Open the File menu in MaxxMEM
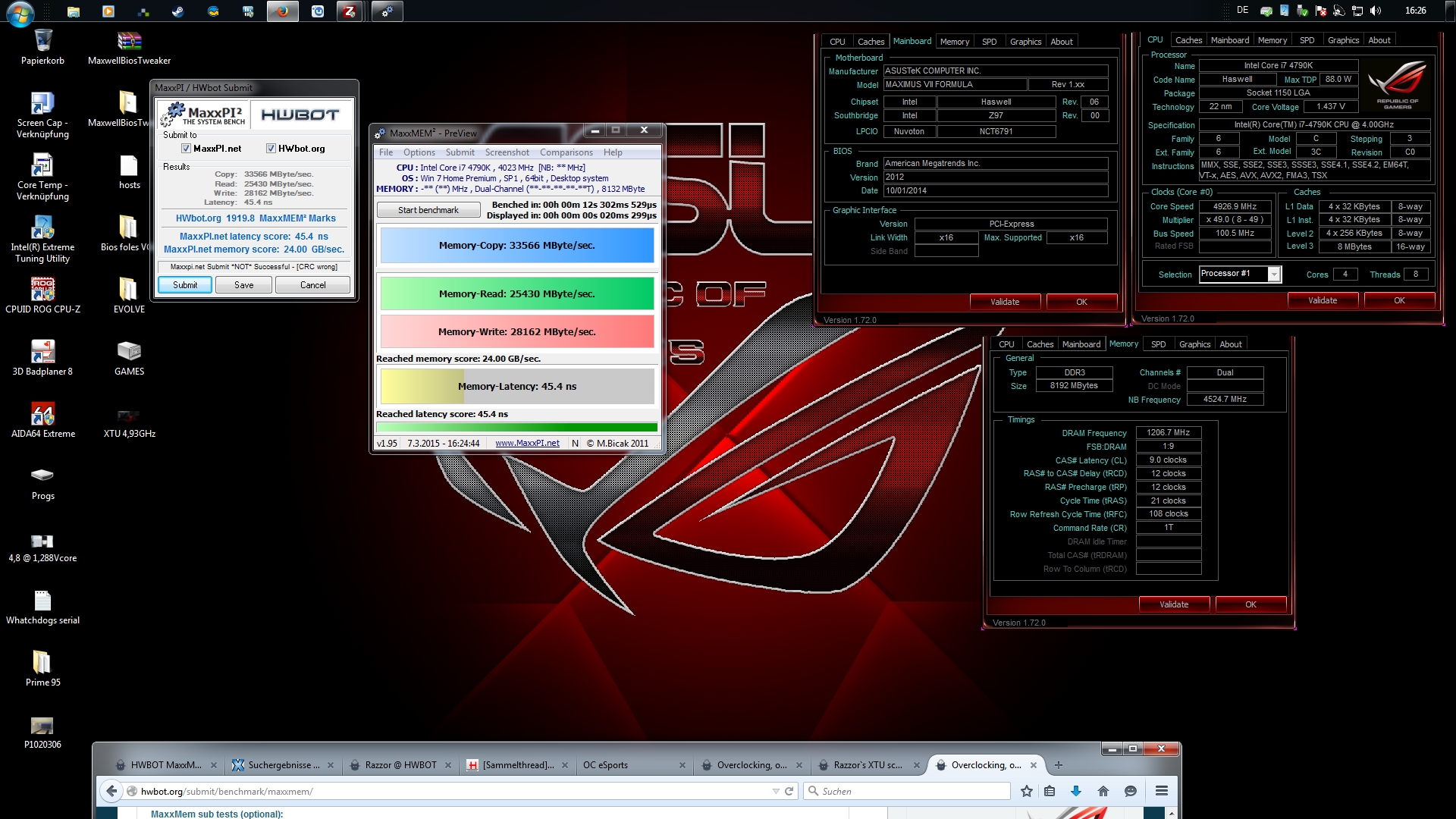The image size is (1456, 819). point(386,152)
